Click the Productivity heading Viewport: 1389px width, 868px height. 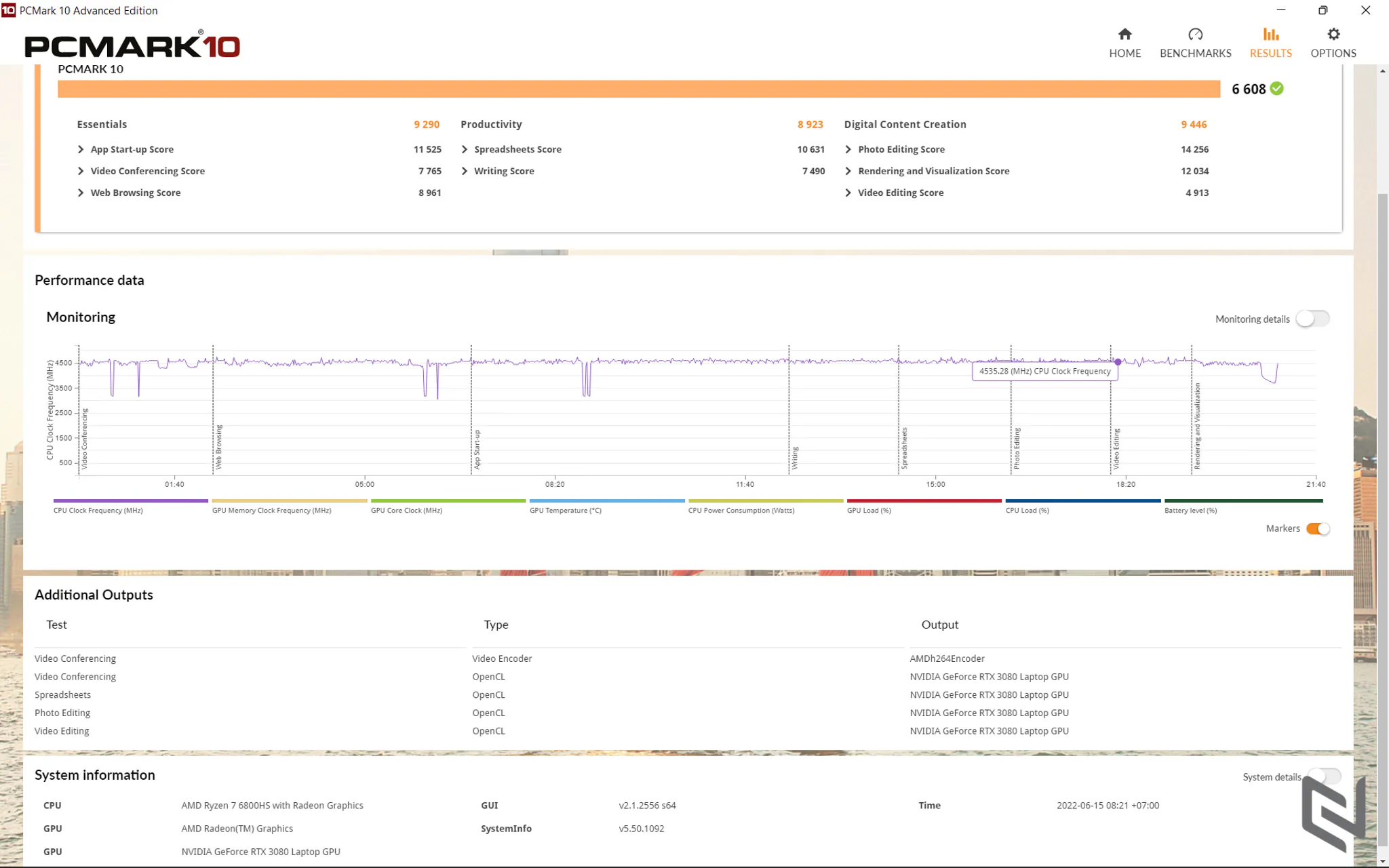point(491,124)
